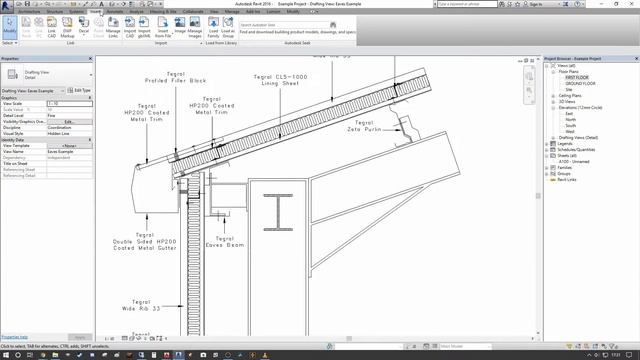Collapse the Graphics properties section
Image resolution: width=640 pixels, height=360 pixels.
coord(90,98)
